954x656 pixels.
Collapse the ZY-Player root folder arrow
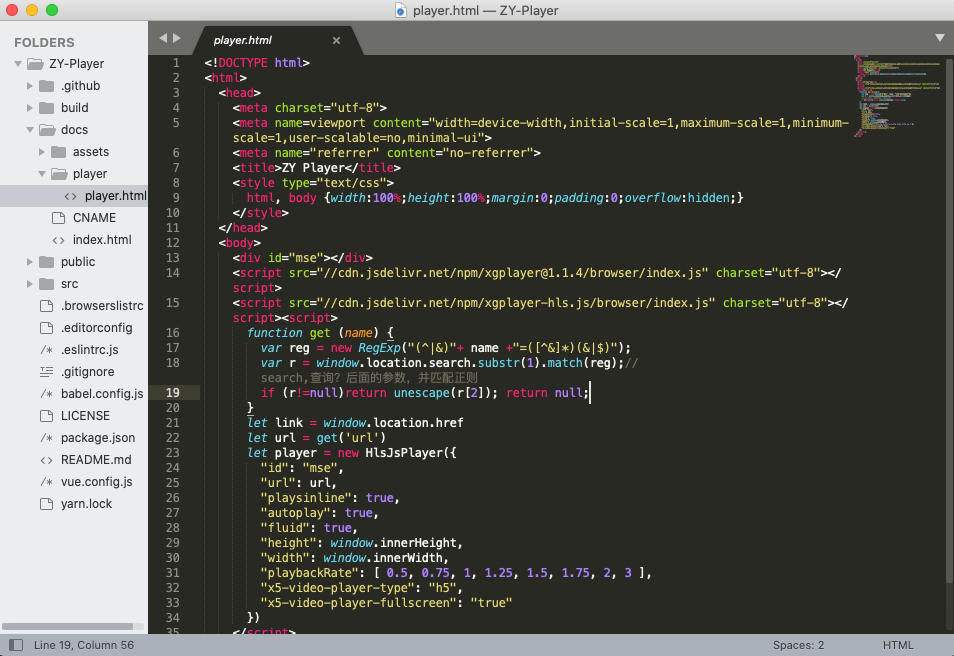pyautogui.click(x=18, y=63)
